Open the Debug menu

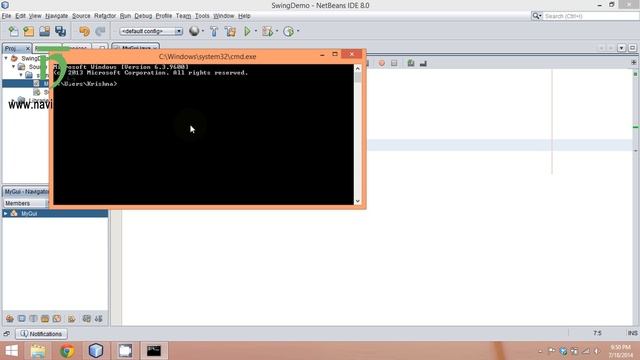click(143, 16)
